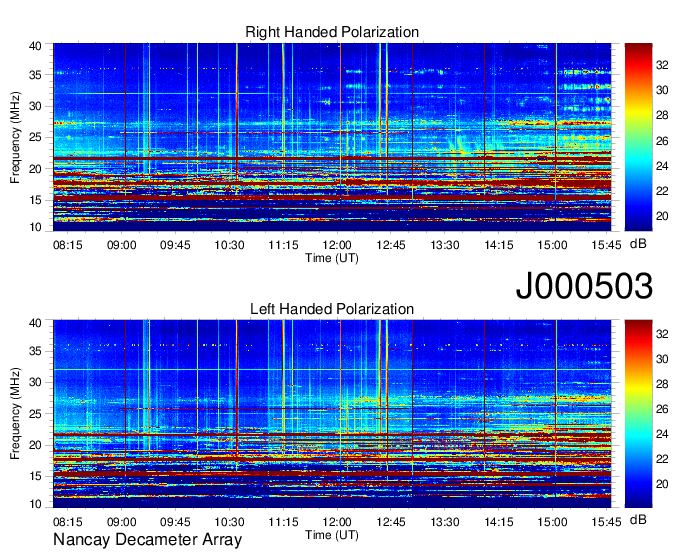Click the 15 MHz tick of Left Handed plot
The image size is (680, 552).
[35, 476]
